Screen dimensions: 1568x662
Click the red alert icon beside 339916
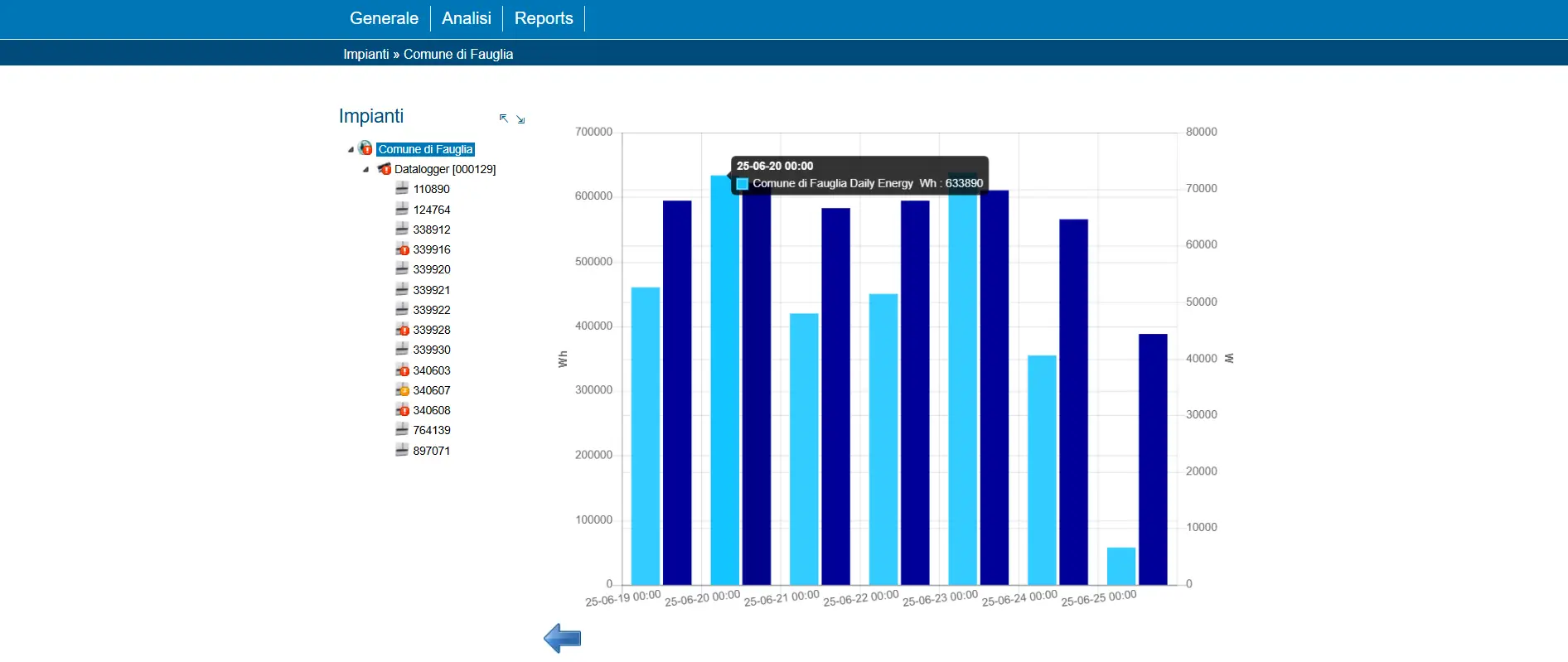click(403, 249)
